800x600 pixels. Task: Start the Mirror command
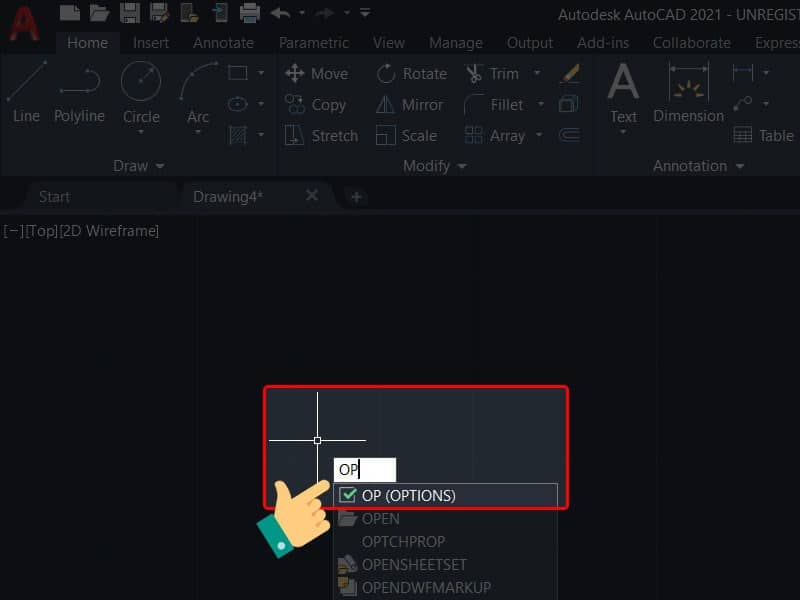click(412, 104)
